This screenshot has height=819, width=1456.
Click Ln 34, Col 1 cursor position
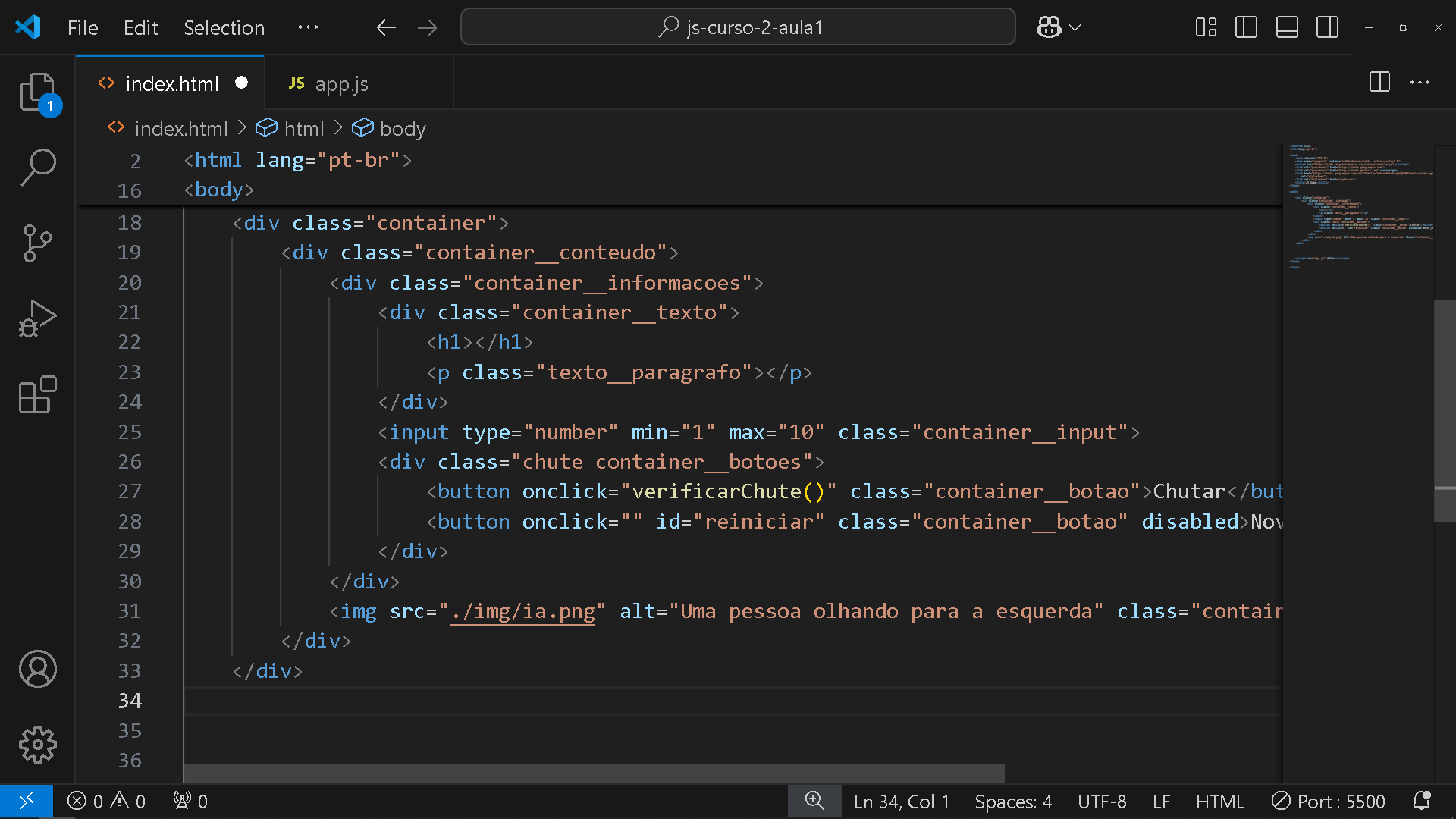point(902,802)
